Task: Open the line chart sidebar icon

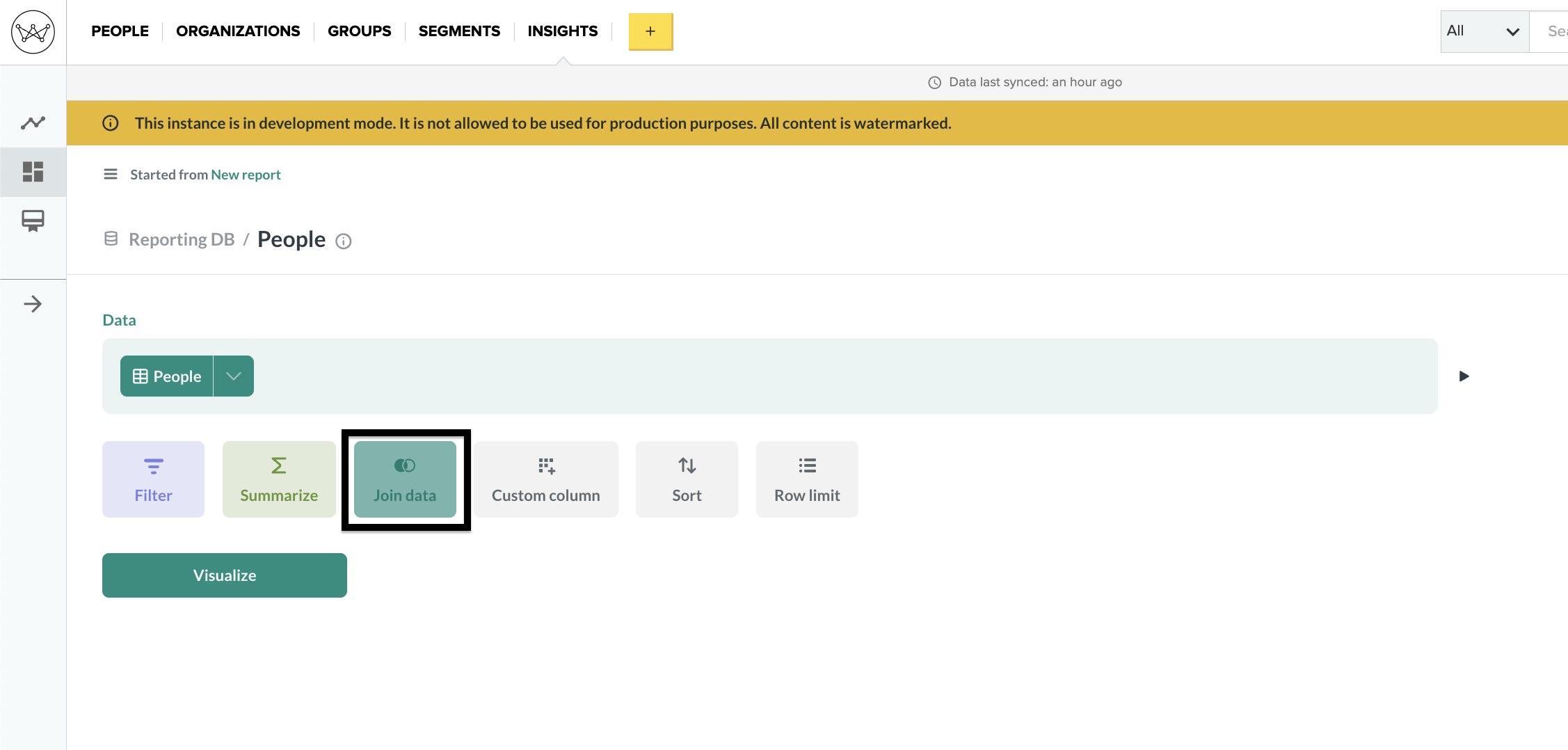Action: [33, 123]
